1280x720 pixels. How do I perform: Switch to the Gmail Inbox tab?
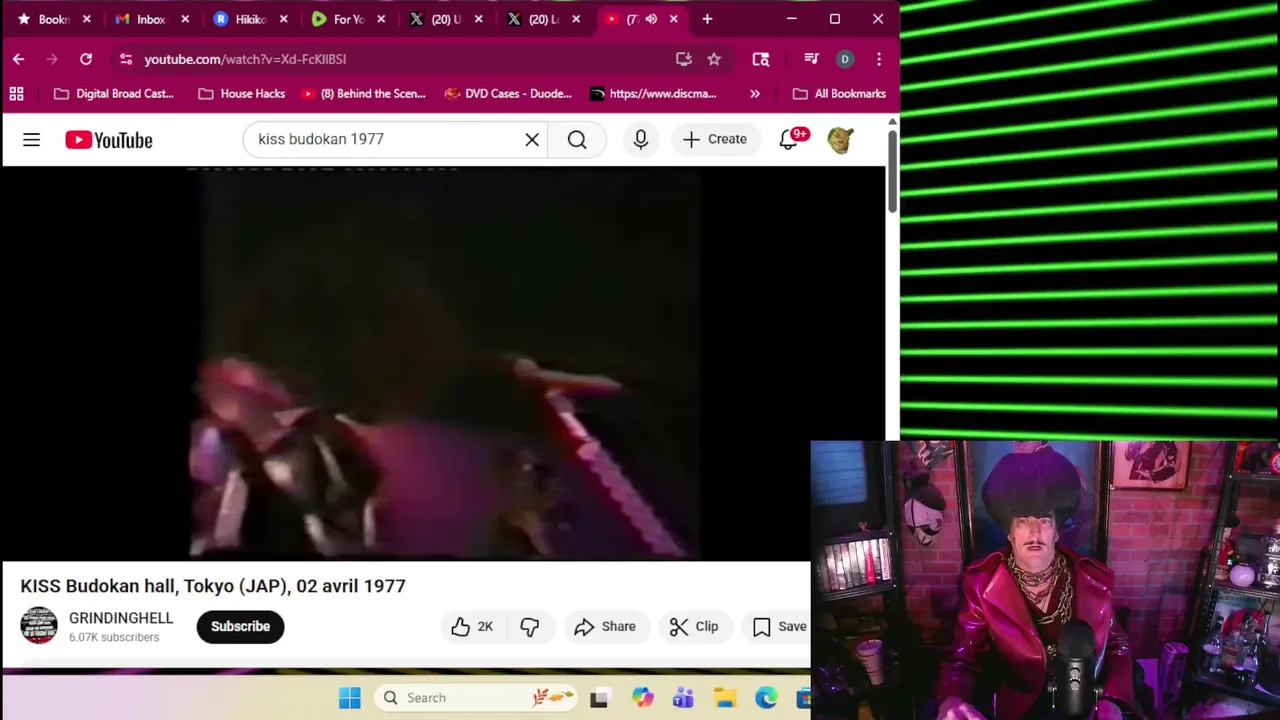[x=141, y=19]
